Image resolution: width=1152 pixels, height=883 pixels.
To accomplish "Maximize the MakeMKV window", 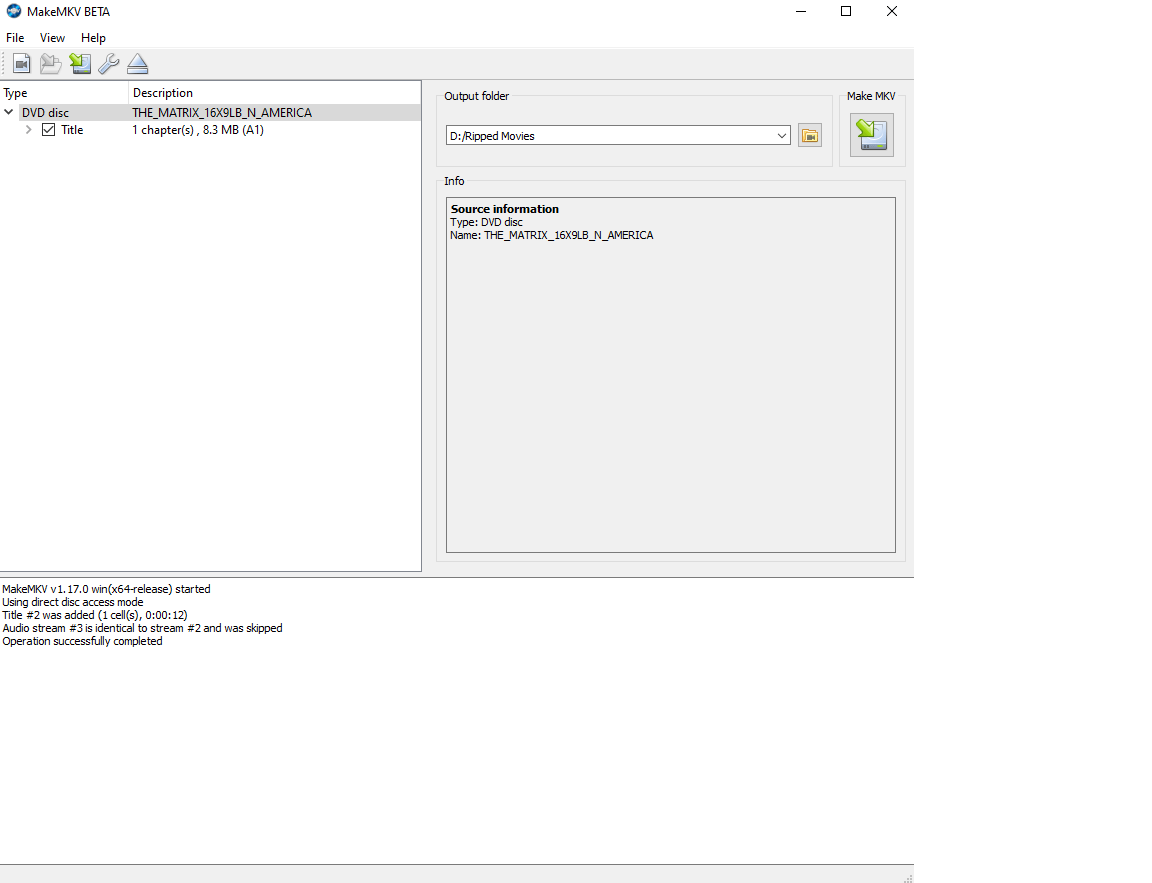I will 846,11.
